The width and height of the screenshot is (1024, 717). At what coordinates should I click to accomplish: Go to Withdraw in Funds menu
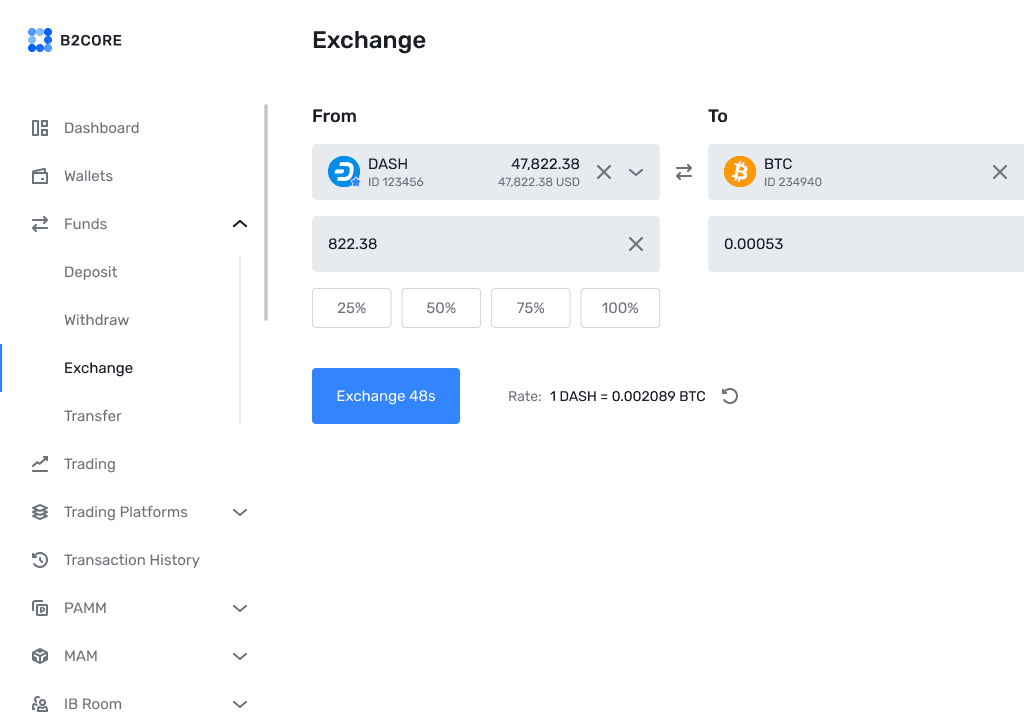[x=97, y=320]
